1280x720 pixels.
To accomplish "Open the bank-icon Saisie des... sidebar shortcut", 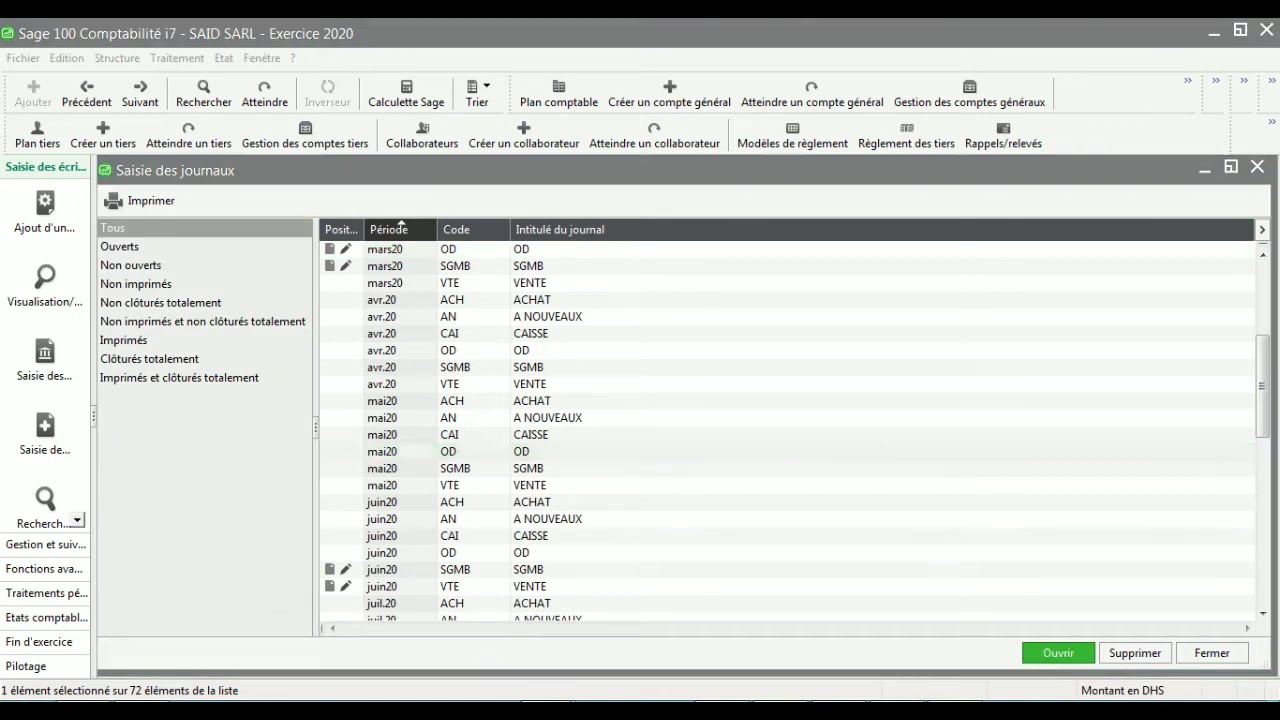I will click(x=45, y=360).
